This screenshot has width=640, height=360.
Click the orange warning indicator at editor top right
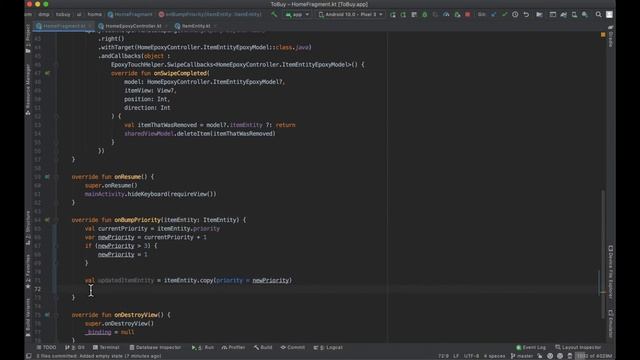pos(603,35)
